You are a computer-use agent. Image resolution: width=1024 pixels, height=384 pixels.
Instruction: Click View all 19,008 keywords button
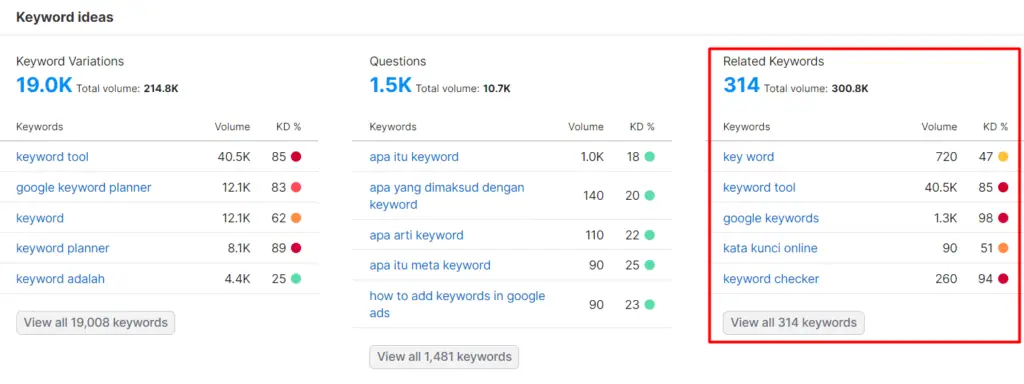coord(95,323)
